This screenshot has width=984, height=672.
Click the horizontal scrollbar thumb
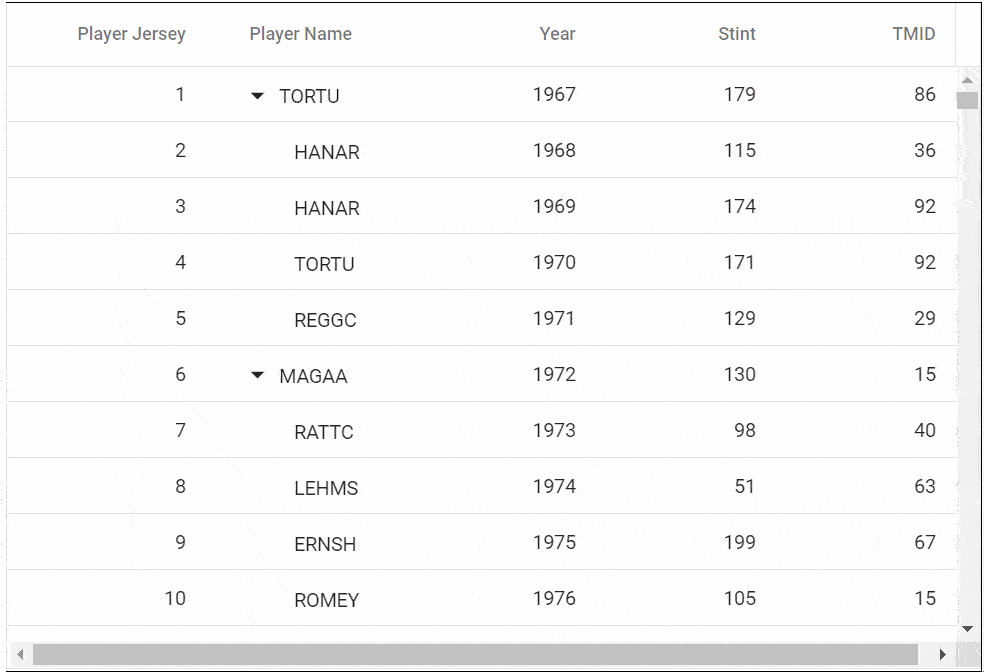[475, 654]
